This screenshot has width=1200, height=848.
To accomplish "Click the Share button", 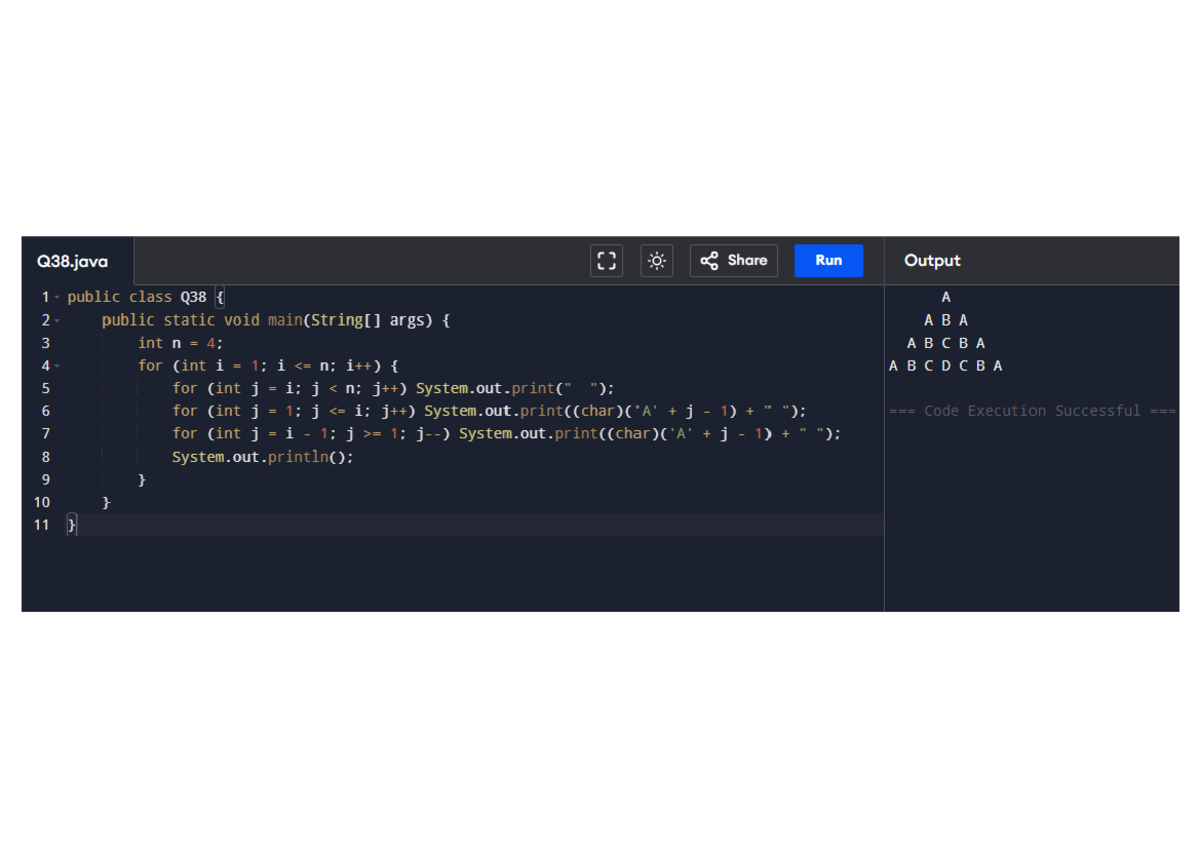I will [x=733, y=261].
